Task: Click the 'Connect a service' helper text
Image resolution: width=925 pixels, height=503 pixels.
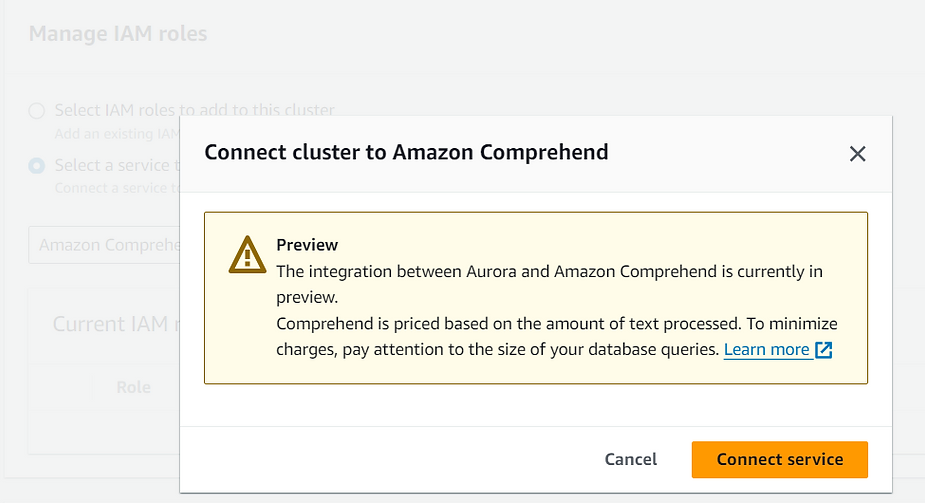Action: 117,188
